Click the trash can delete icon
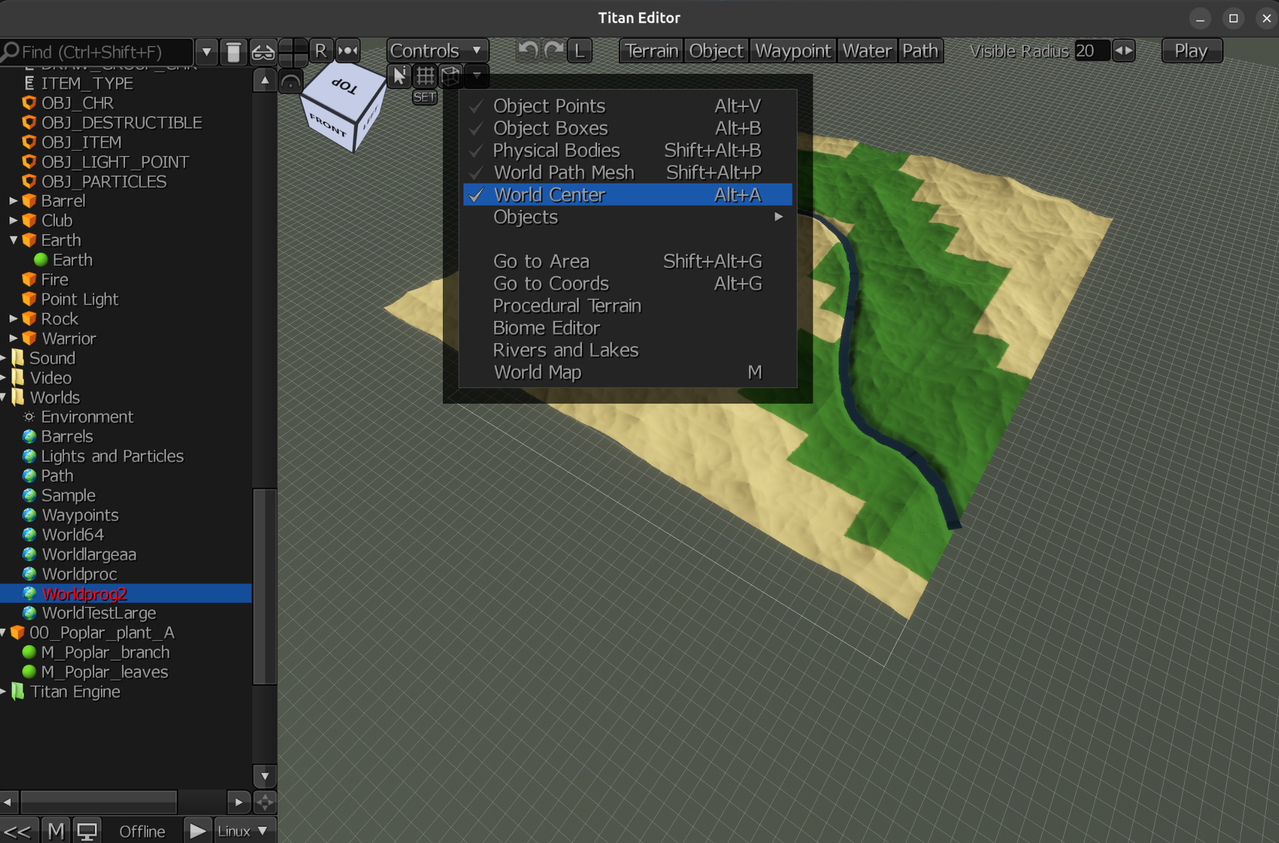Image resolution: width=1279 pixels, height=843 pixels. point(233,52)
